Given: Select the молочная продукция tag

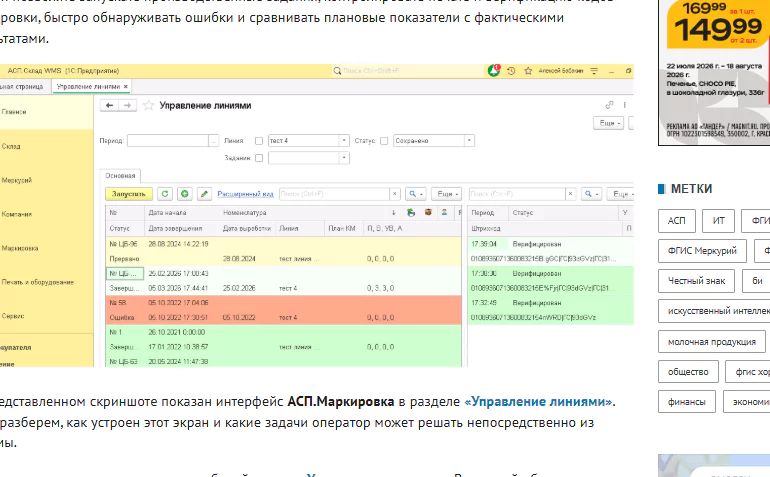Looking at the screenshot, I should pyautogui.click(x=712, y=342).
